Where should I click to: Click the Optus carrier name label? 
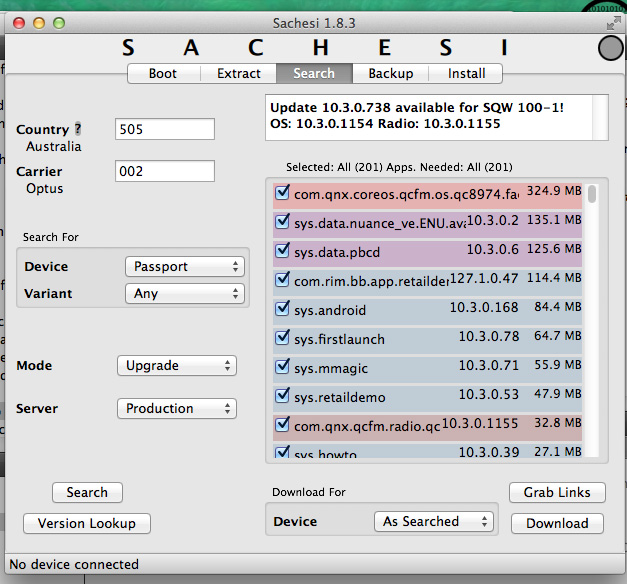click(44, 188)
